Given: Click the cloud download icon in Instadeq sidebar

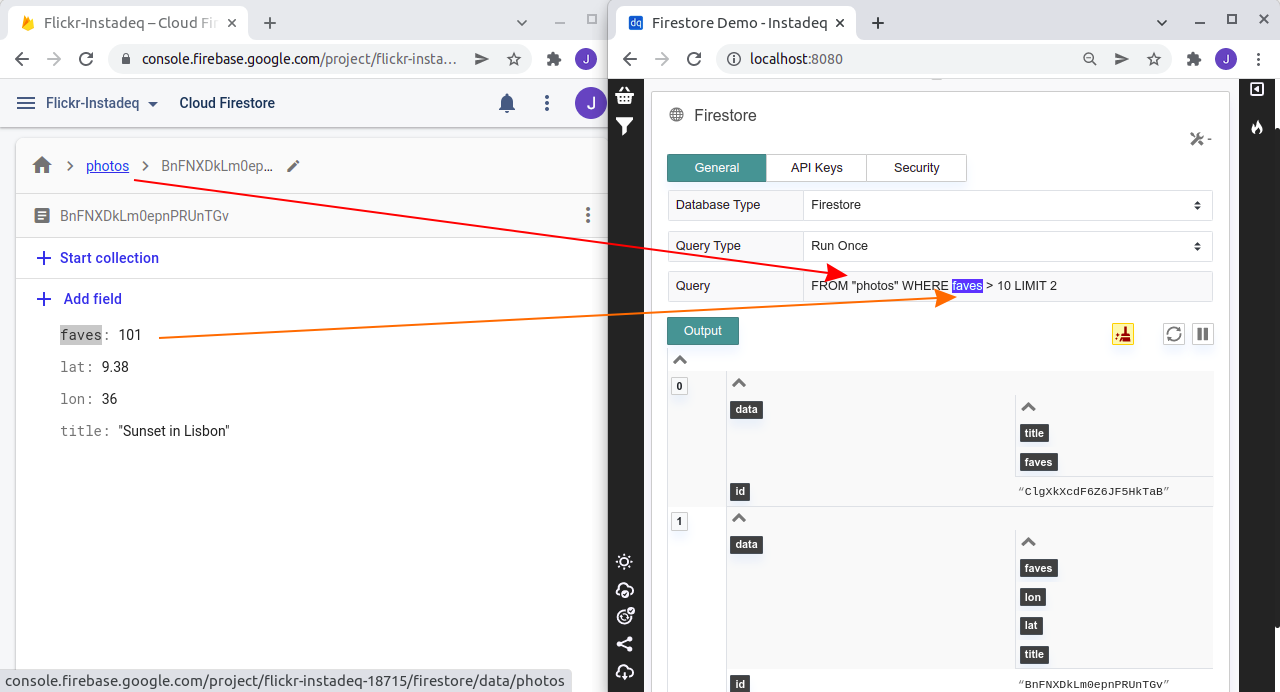Looking at the screenshot, I should point(625,671).
